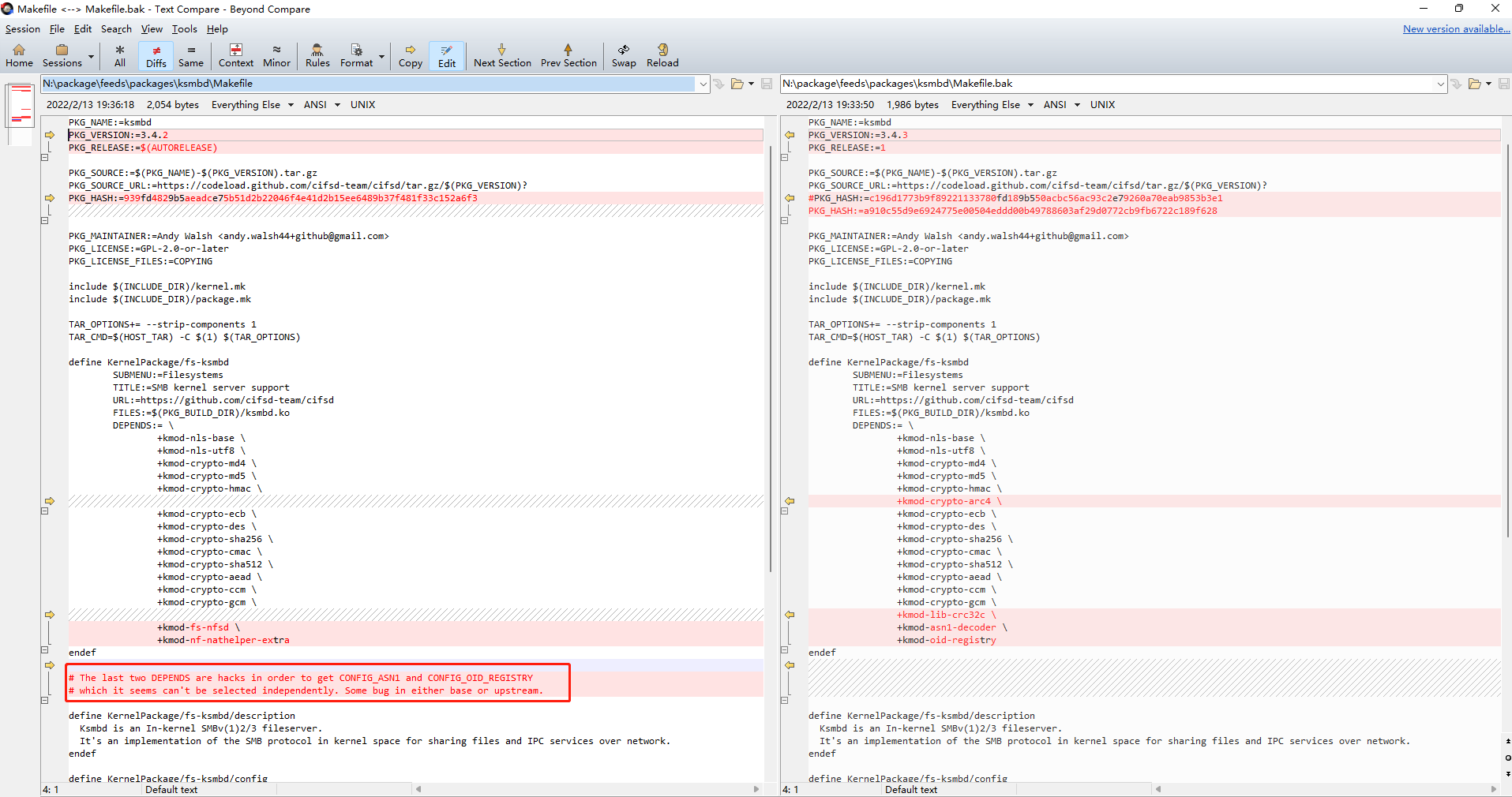1512x797 pixels.
Task: Jump to Prev Section
Action: click(x=568, y=56)
